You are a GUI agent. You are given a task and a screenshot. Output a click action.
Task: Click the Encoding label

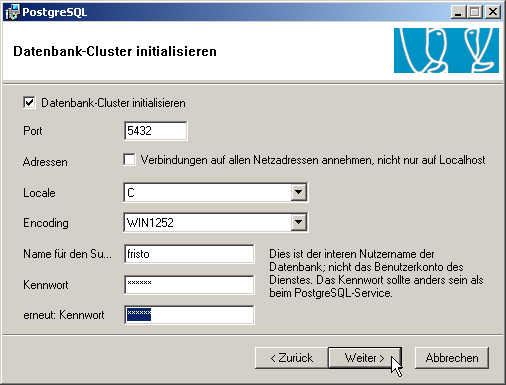(46, 223)
